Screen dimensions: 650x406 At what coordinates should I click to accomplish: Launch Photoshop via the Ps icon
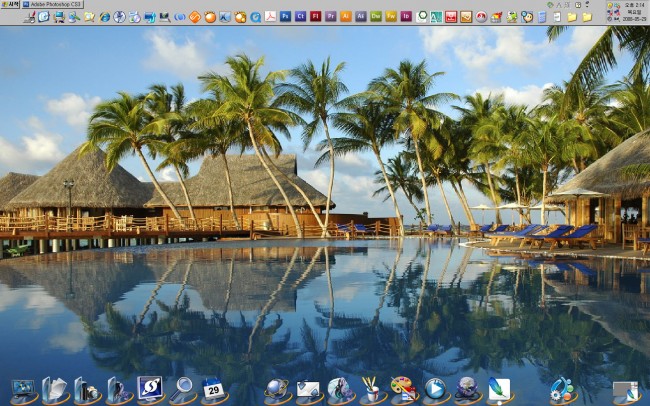pyautogui.click(x=285, y=17)
